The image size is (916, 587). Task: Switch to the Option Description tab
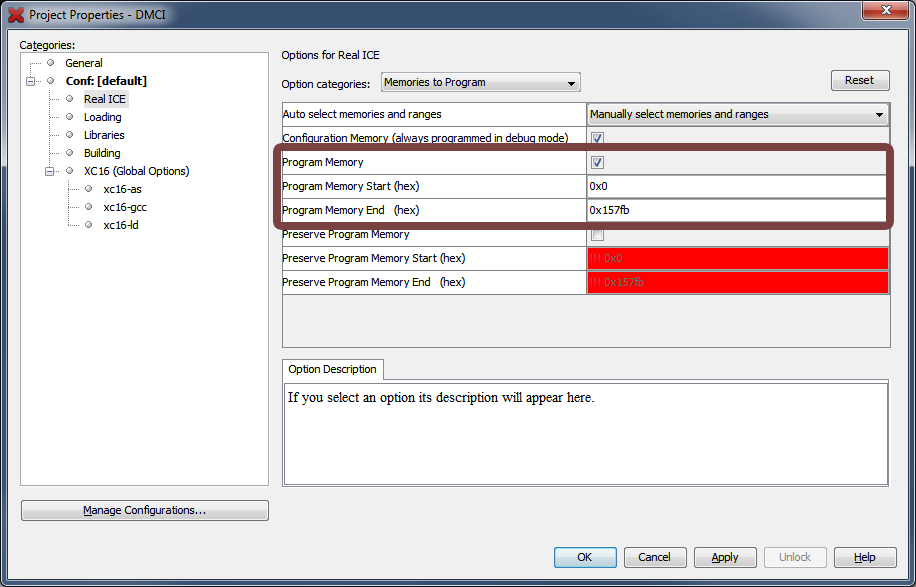pyautogui.click(x=332, y=369)
